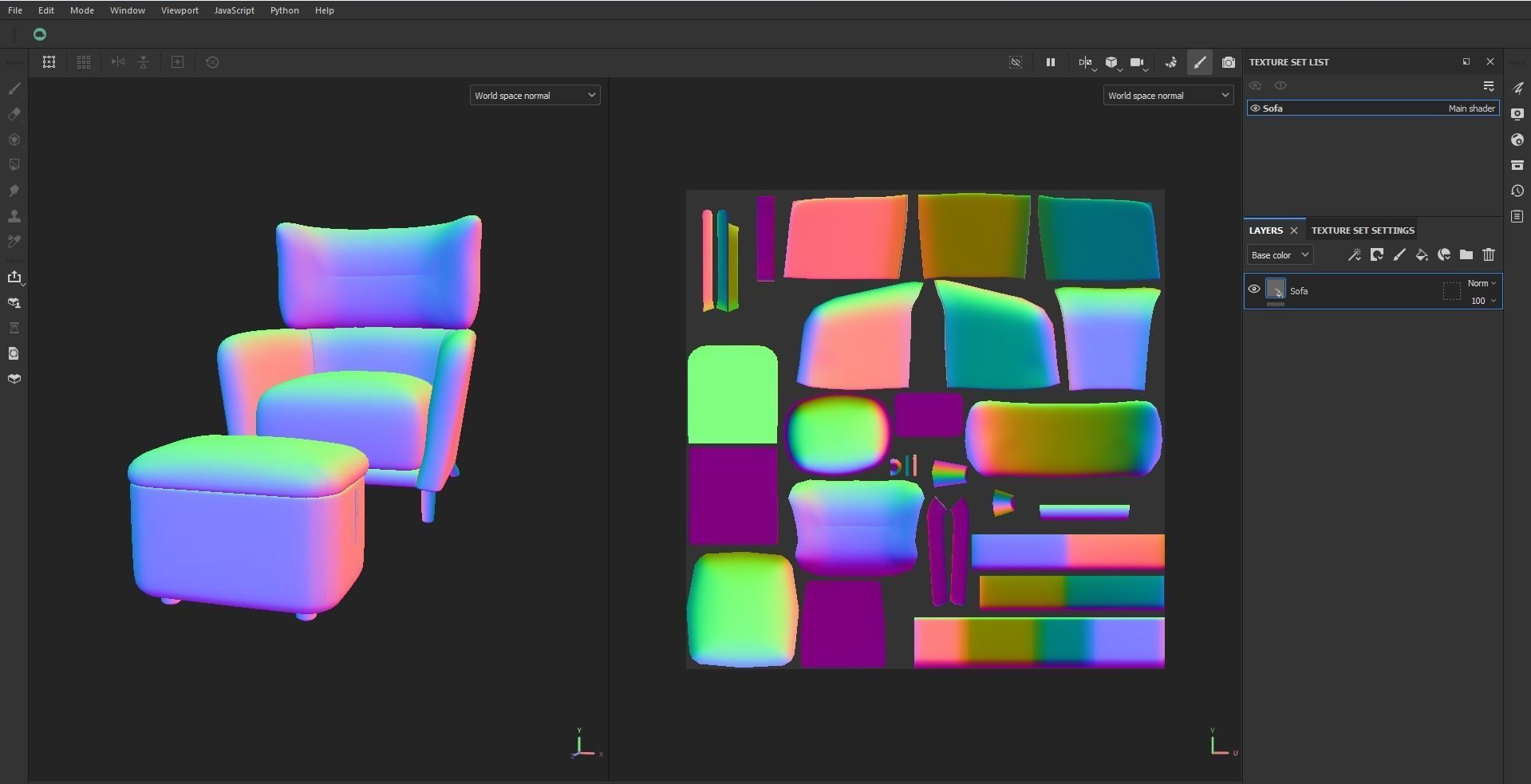This screenshot has height=784, width=1531.
Task: Switch to the Layers tab
Action: click(1266, 230)
